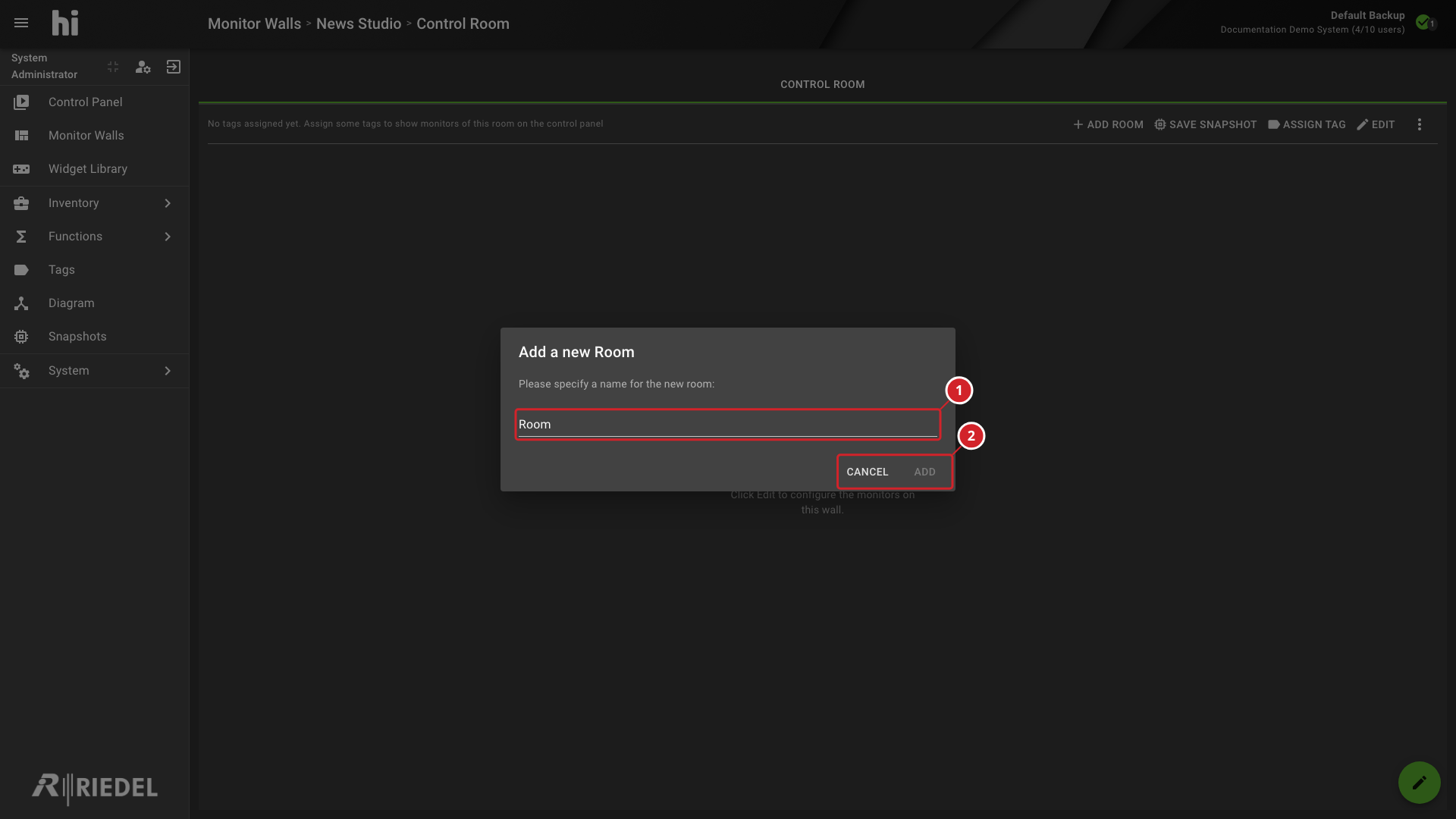
Task: Click News Studio breadcrumb link
Action: tap(359, 24)
